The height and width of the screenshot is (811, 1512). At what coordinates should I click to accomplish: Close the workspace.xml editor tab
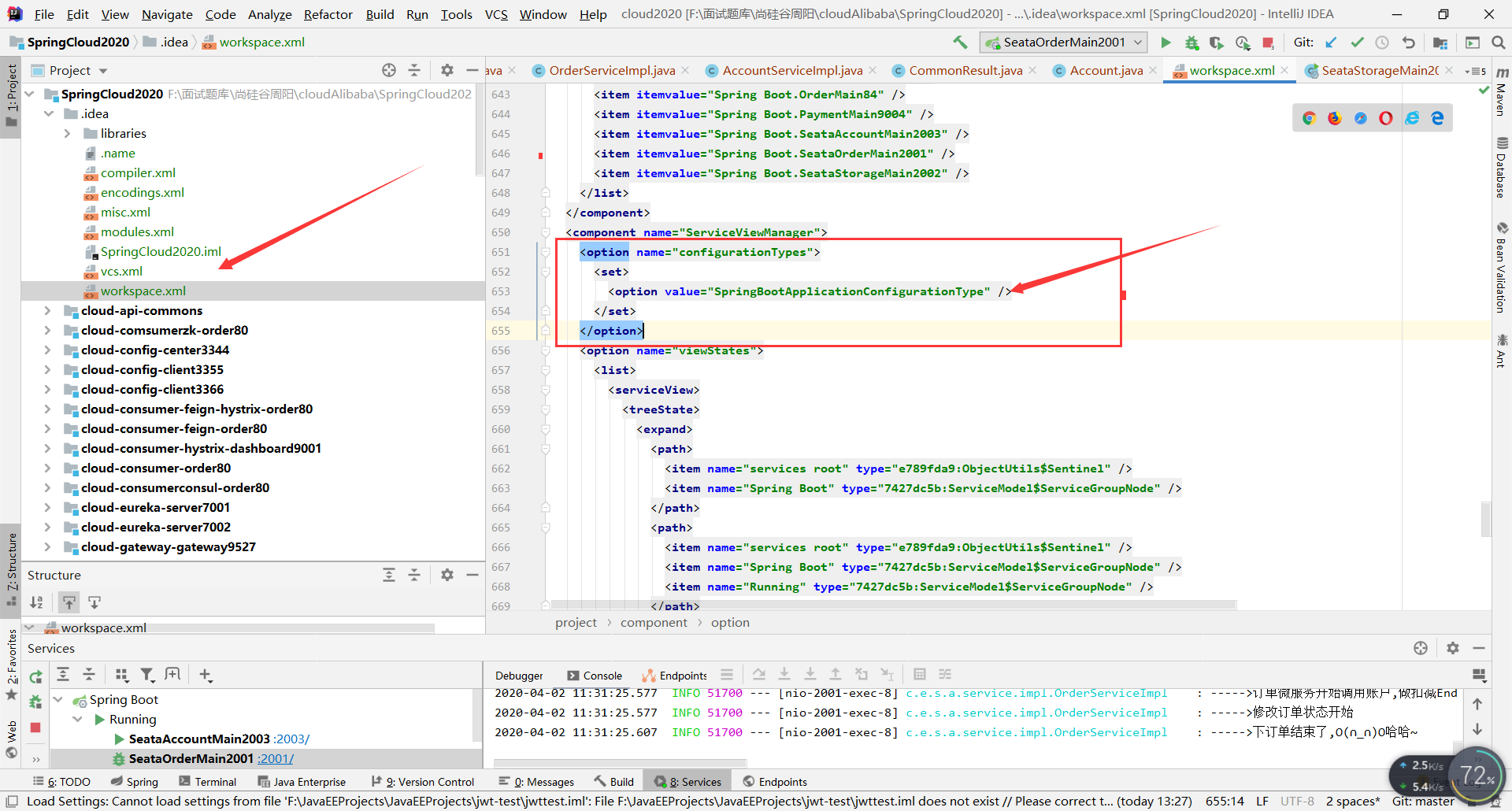point(1285,70)
